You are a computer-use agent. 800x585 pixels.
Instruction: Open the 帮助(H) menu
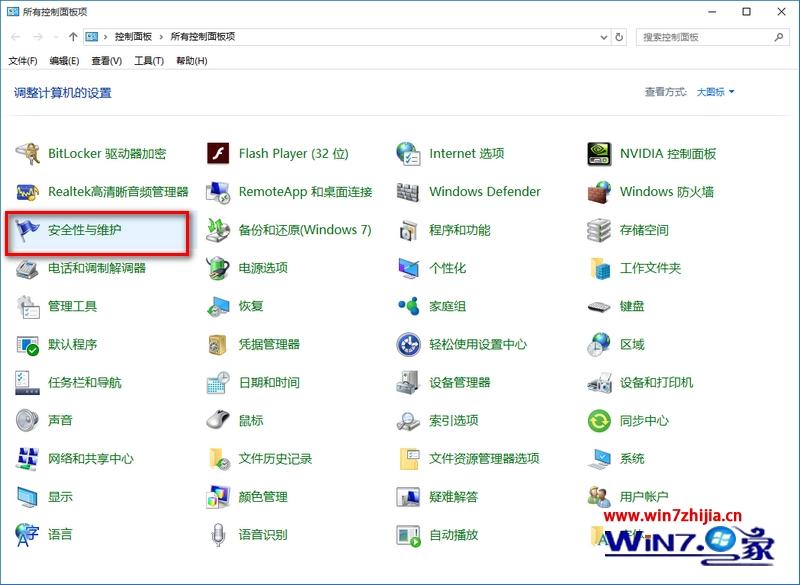pos(192,61)
